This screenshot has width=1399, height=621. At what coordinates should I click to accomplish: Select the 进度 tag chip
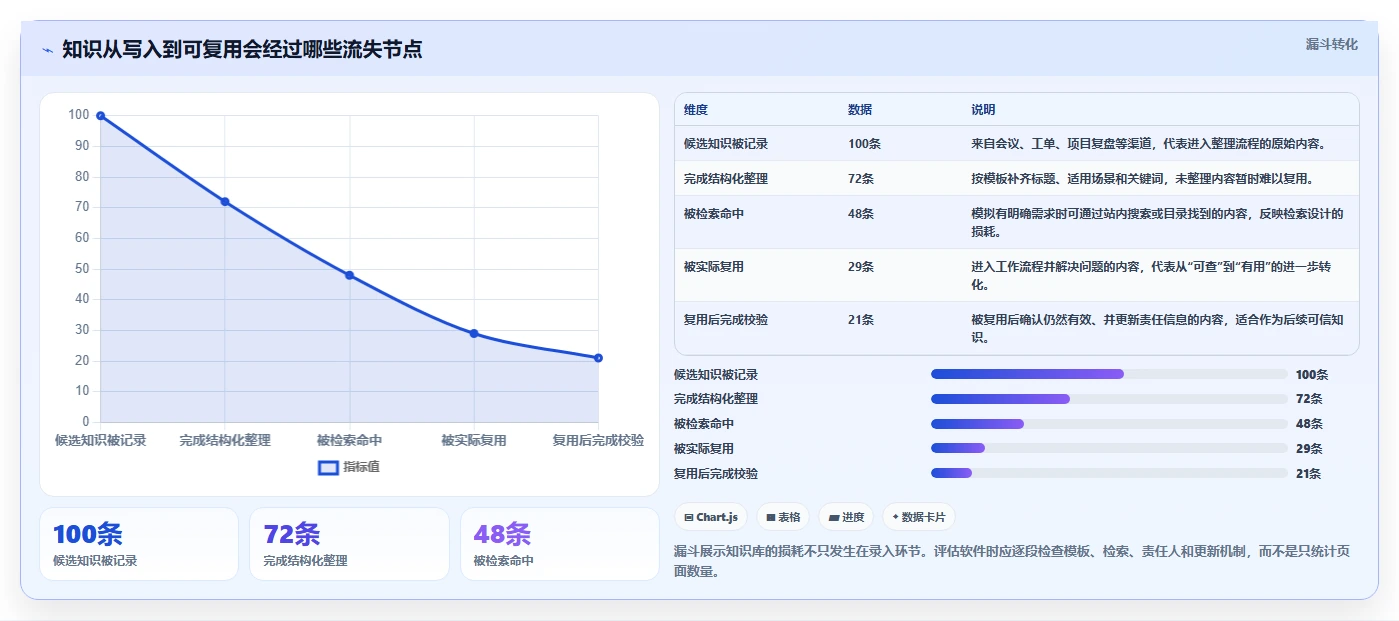846,517
